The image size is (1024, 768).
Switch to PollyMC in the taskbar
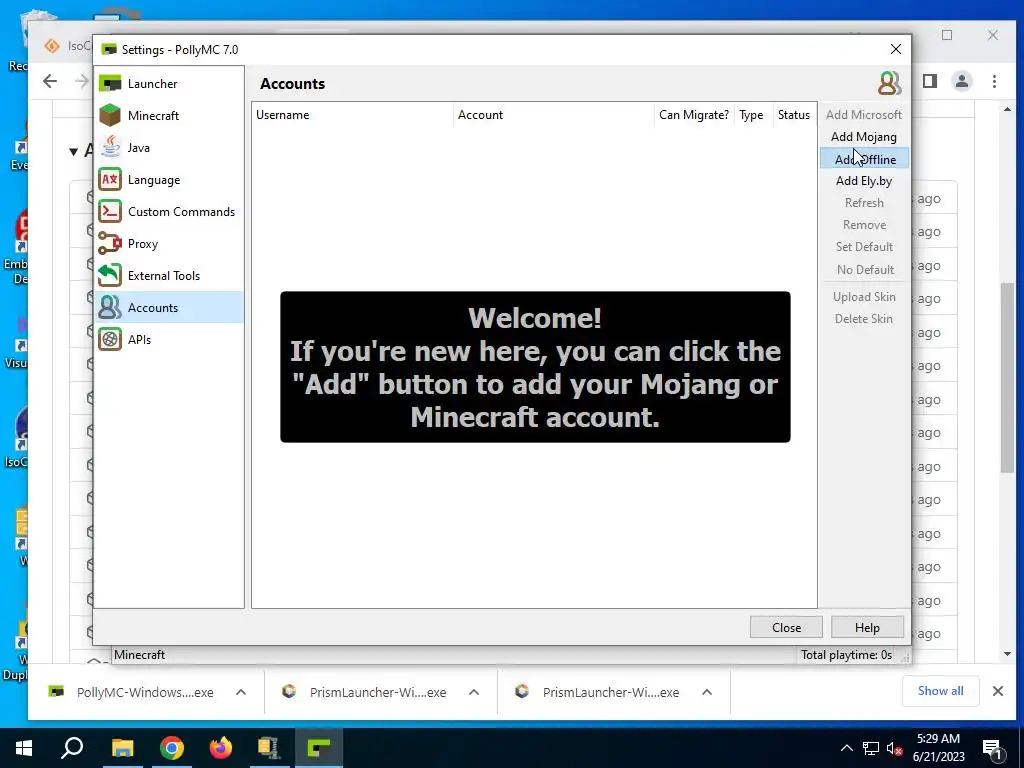[319, 748]
